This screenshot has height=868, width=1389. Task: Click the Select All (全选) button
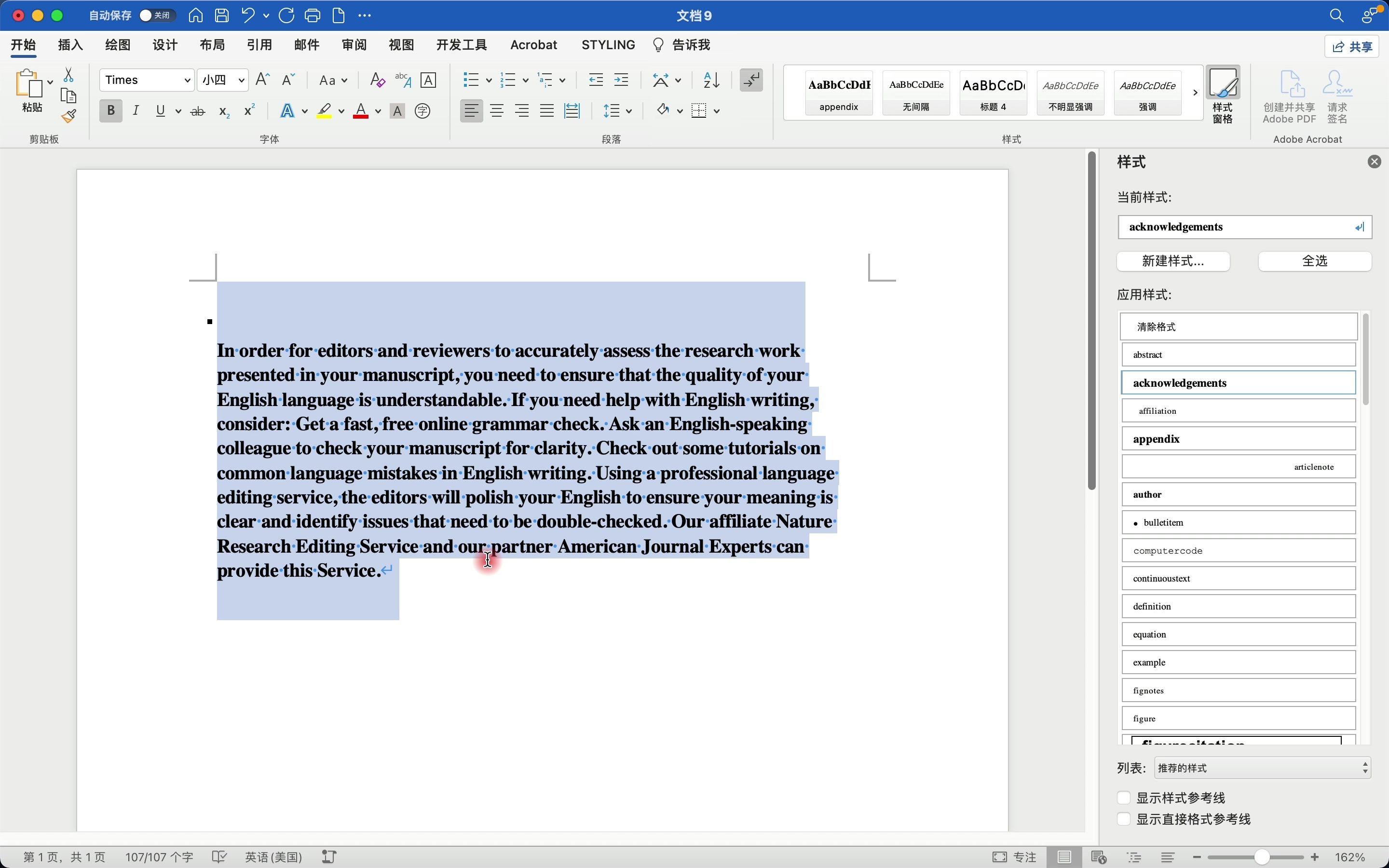point(1314,261)
